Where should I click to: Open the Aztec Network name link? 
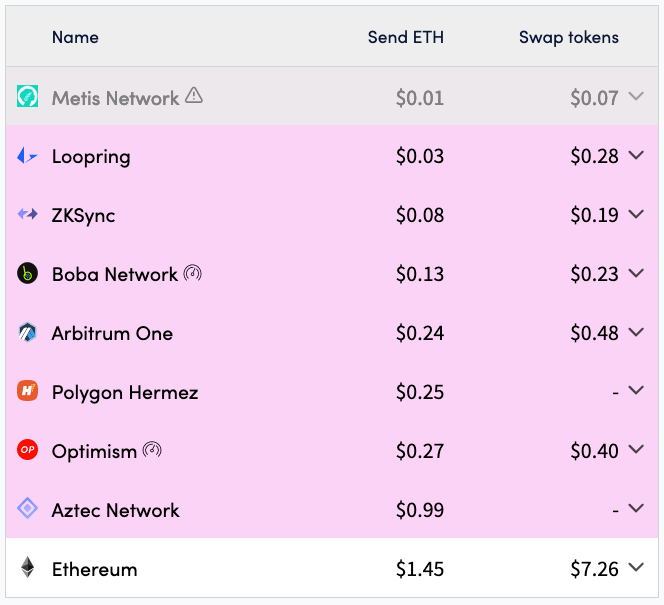pos(116,510)
